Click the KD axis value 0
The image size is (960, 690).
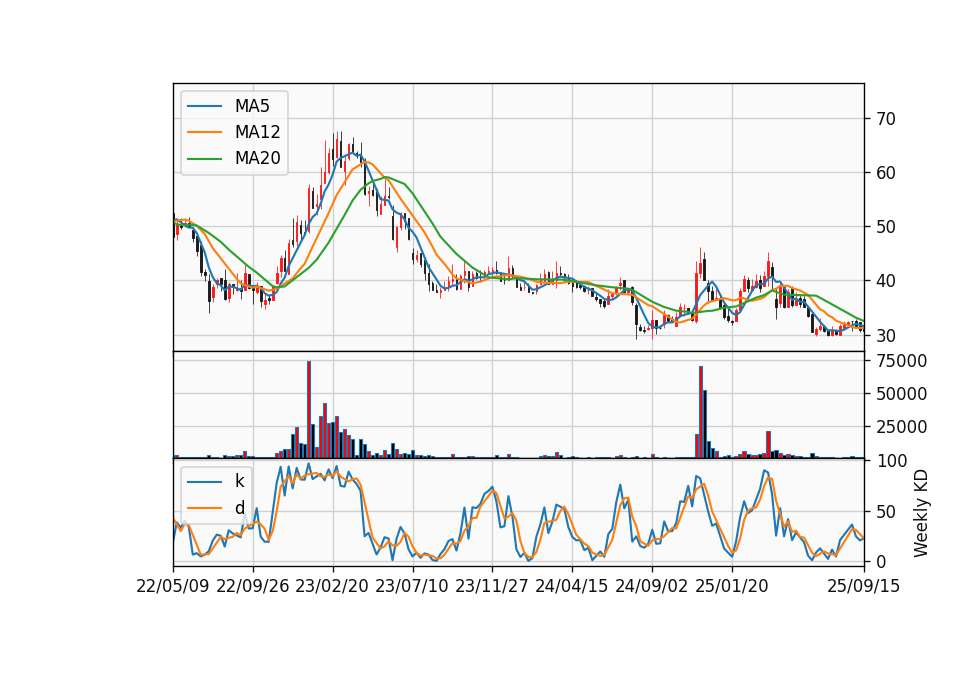(x=881, y=561)
